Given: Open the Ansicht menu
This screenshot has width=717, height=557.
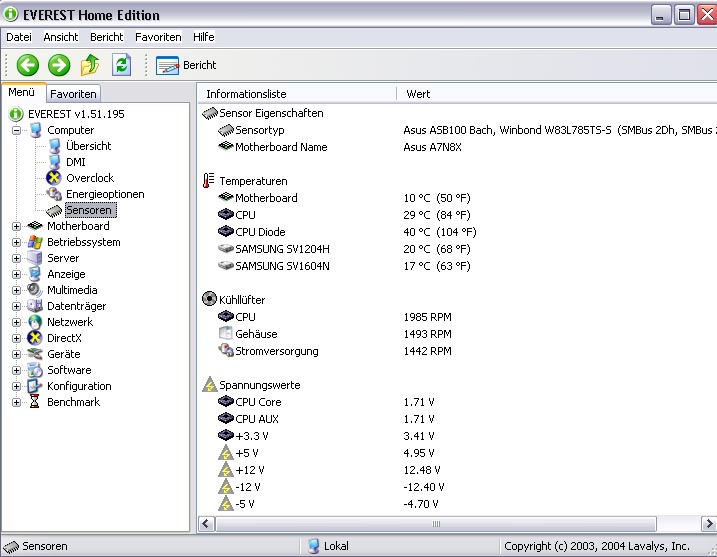Looking at the screenshot, I should pyautogui.click(x=61, y=37).
